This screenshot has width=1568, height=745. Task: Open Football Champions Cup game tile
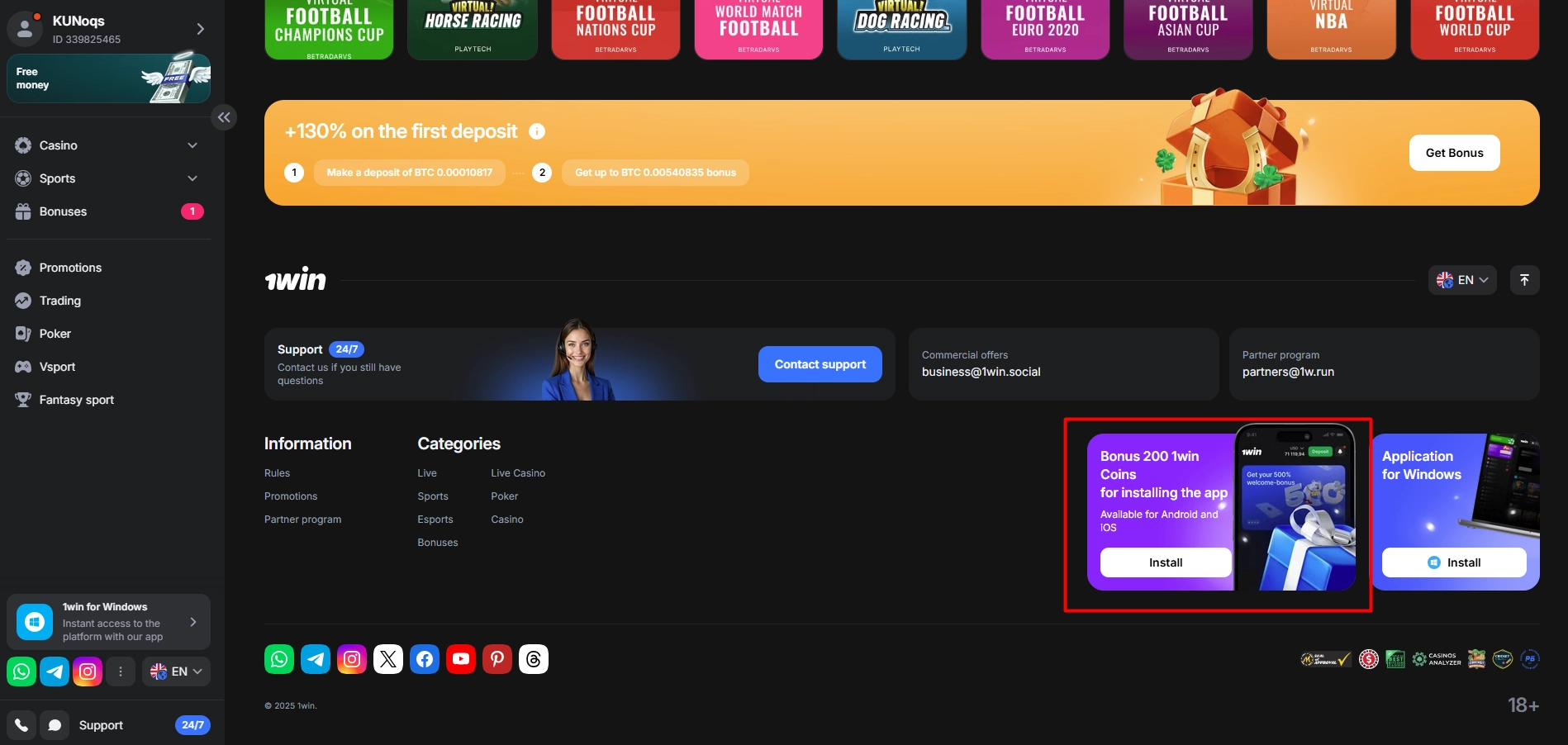pos(329,30)
